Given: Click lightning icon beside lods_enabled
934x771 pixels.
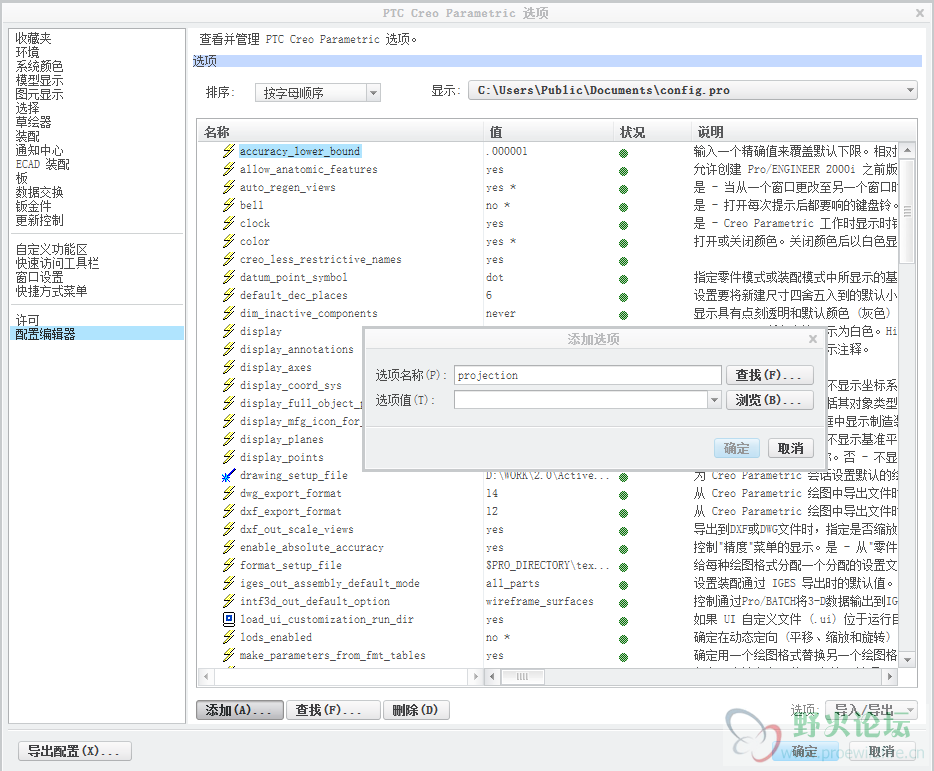Looking at the screenshot, I should [229, 637].
